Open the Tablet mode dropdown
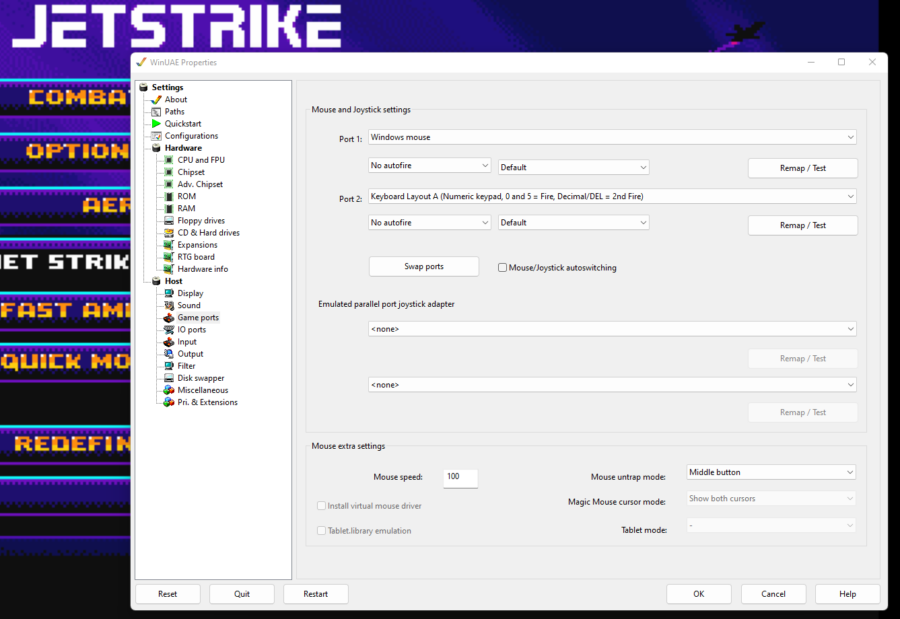 [771, 525]
